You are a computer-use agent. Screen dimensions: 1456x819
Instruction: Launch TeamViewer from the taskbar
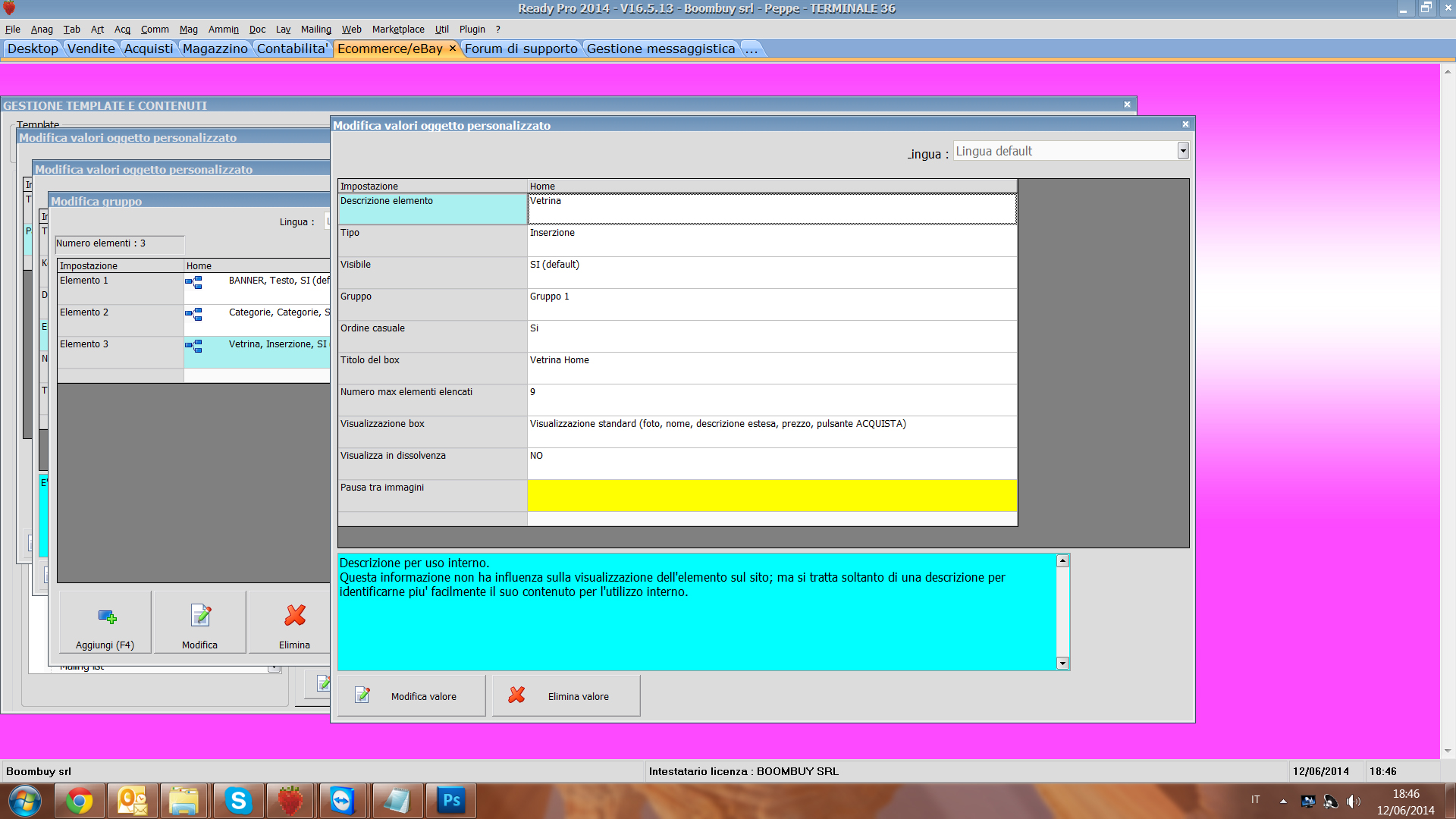coord(343,801)
